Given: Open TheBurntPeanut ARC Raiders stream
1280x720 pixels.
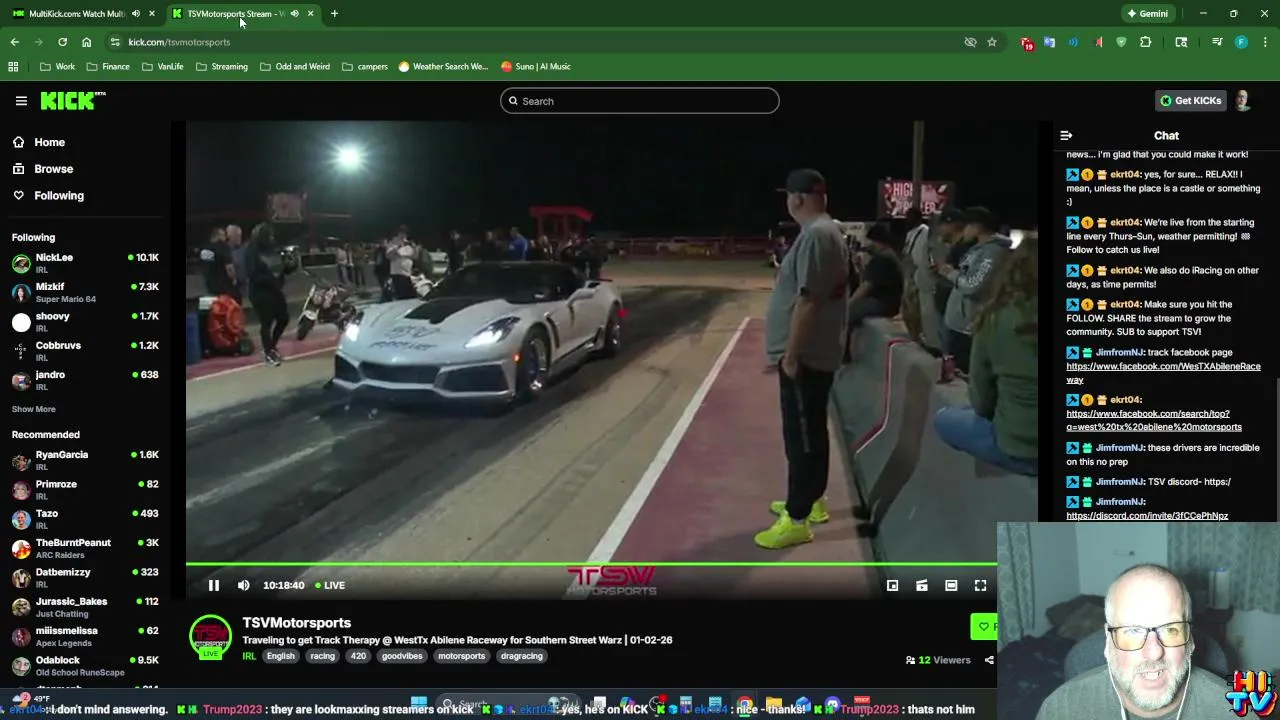Looking at the screenshot, I should pos(85,548).
